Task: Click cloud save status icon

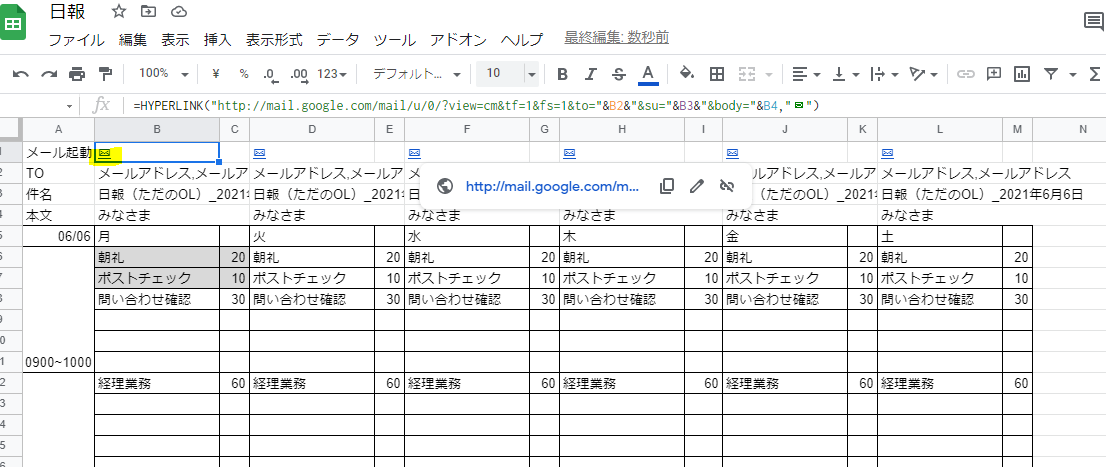Action: tap(179, 11)
